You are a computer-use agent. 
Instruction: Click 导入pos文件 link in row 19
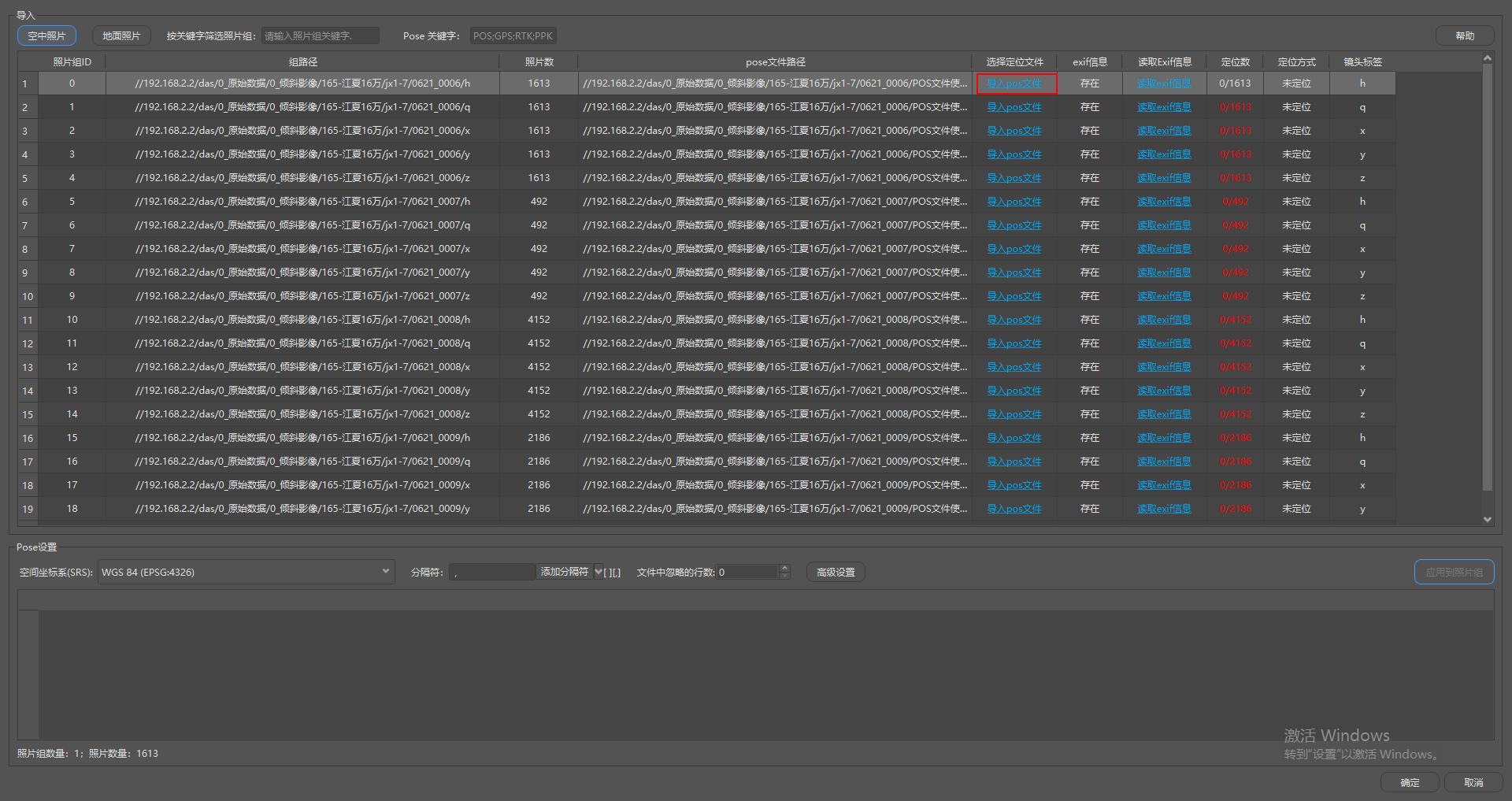point(1014,509)
